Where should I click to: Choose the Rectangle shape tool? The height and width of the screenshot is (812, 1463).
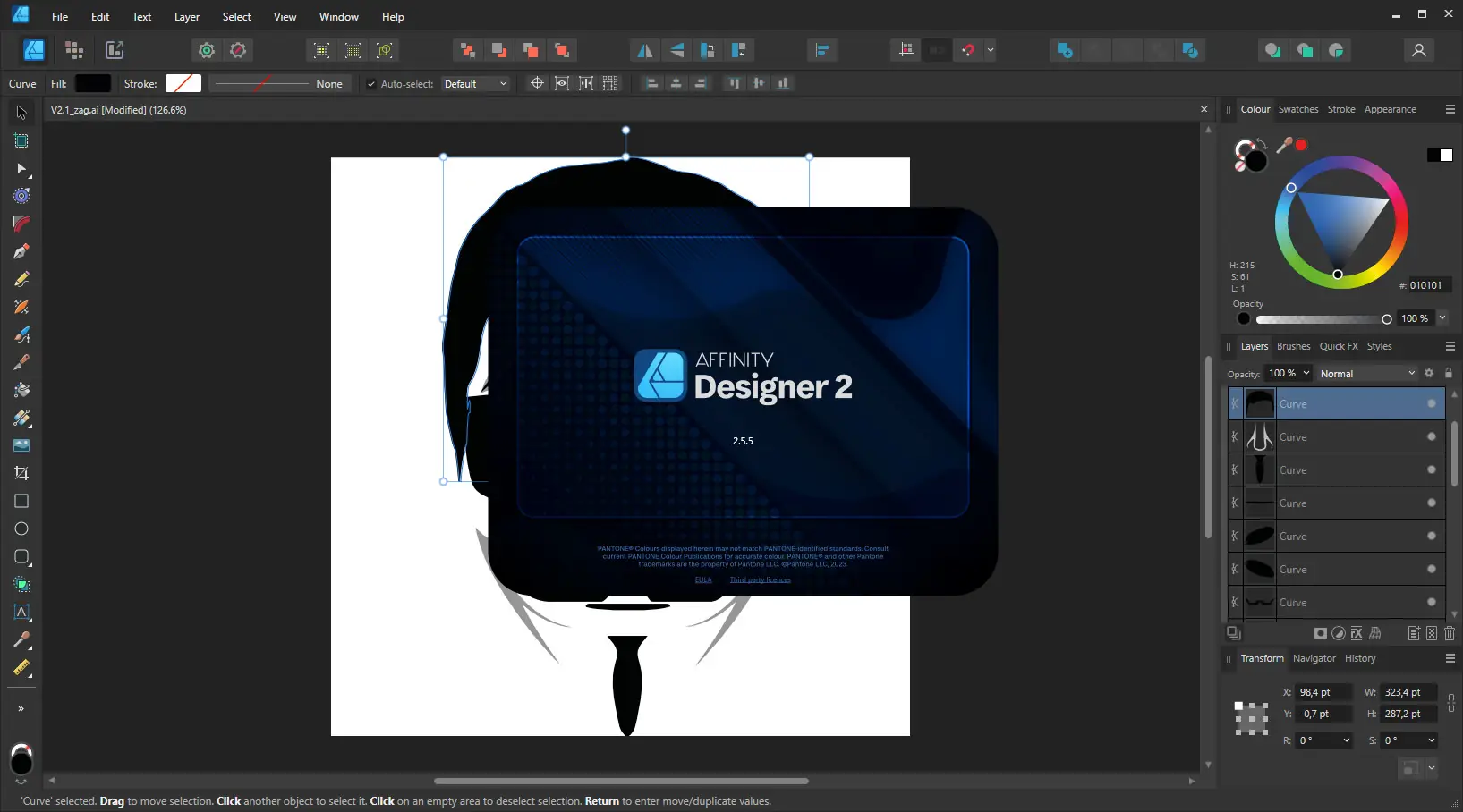coord(21,501)
